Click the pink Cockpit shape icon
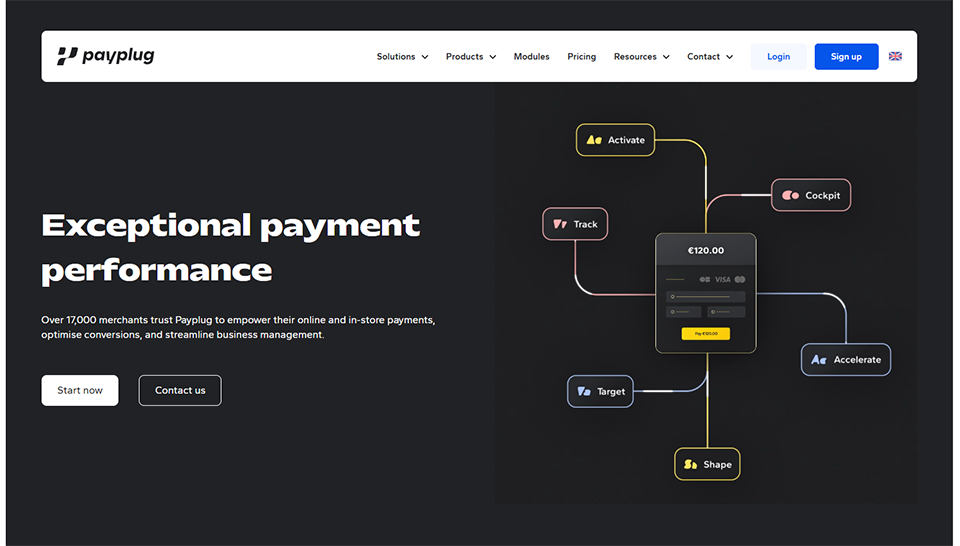Image resolution: width=960 pixels, height=546 pixels. click(790, 195)
